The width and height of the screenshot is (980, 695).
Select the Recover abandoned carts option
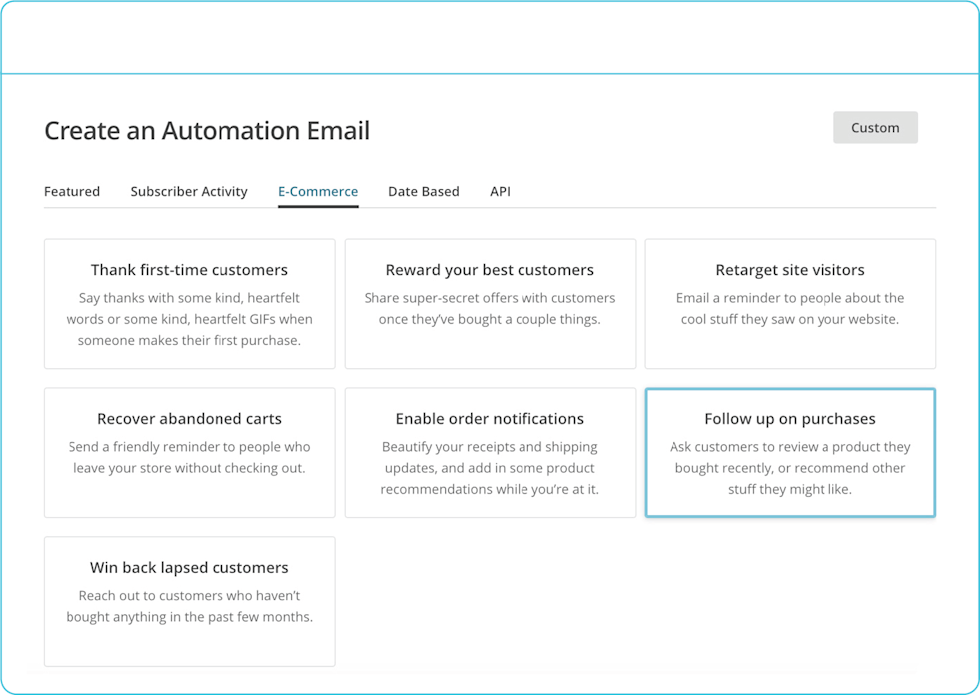click(189, 419)
